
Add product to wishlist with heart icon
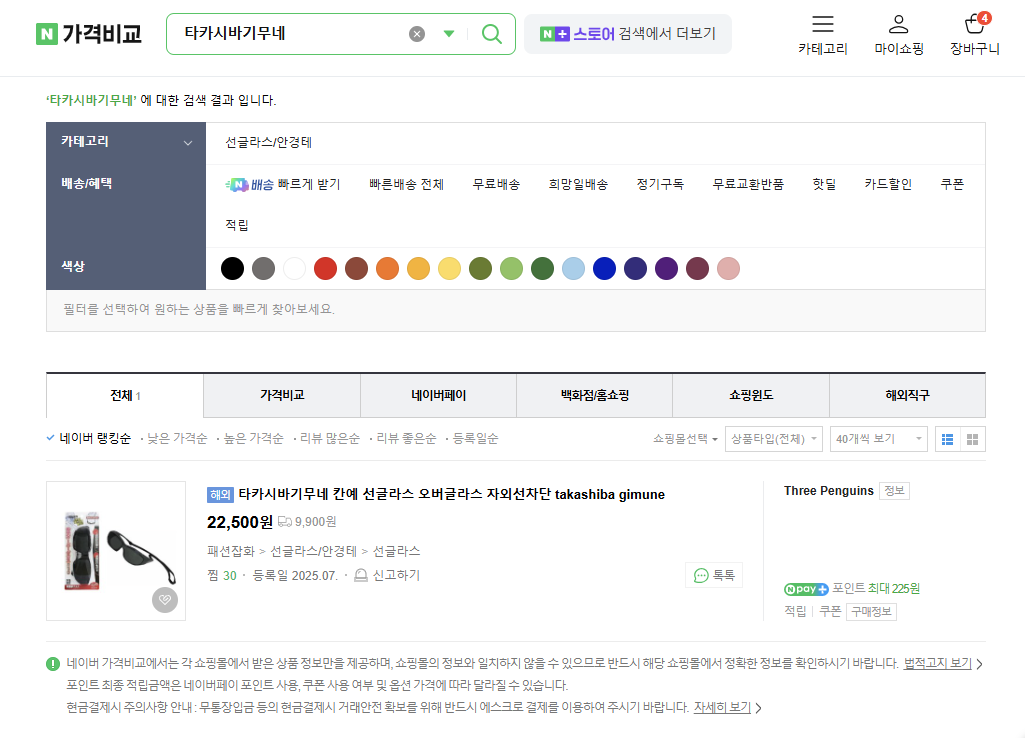point(165,599)
